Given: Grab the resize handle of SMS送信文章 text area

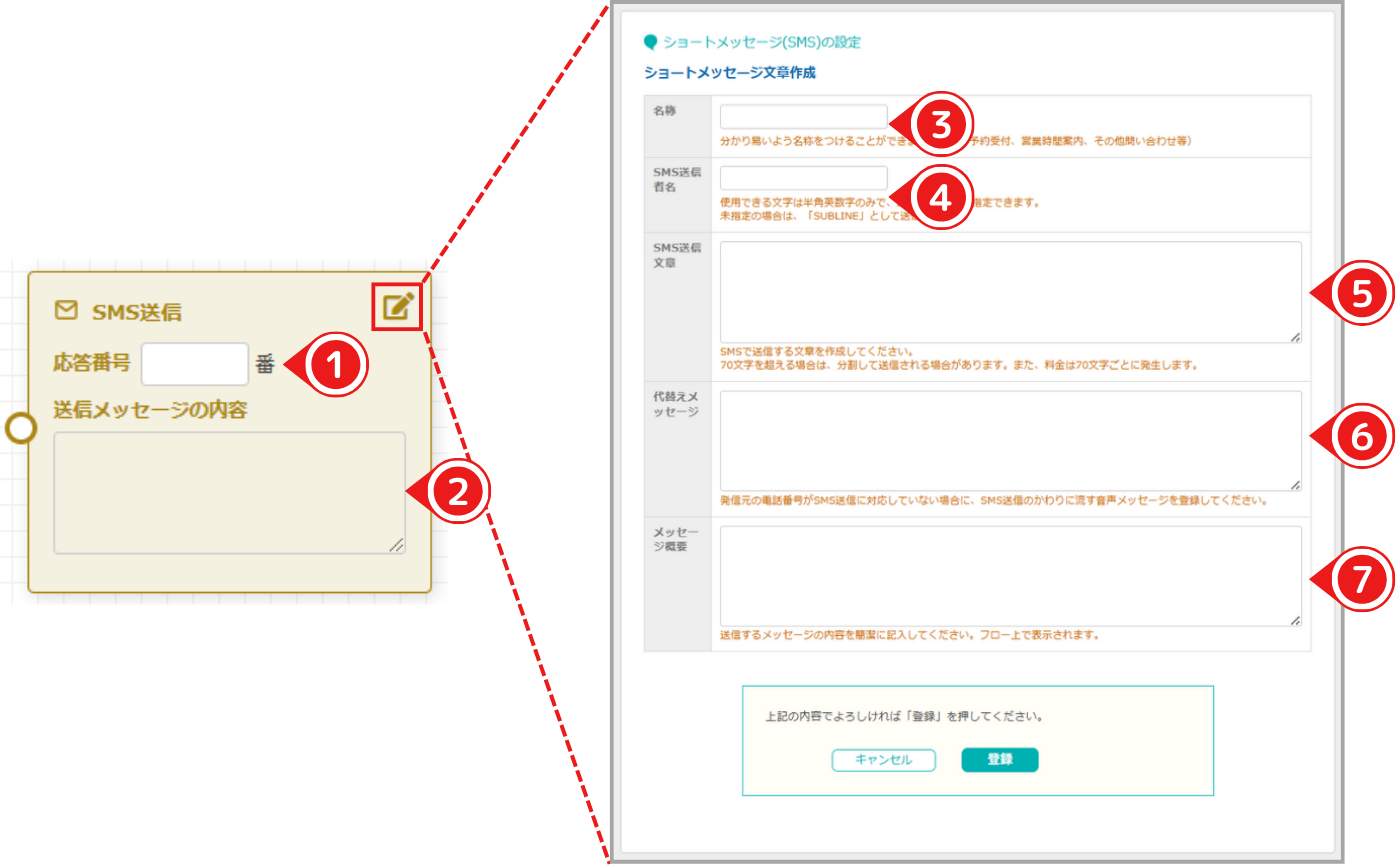Looking at the screenshot, I should (x=1295, y=339).
